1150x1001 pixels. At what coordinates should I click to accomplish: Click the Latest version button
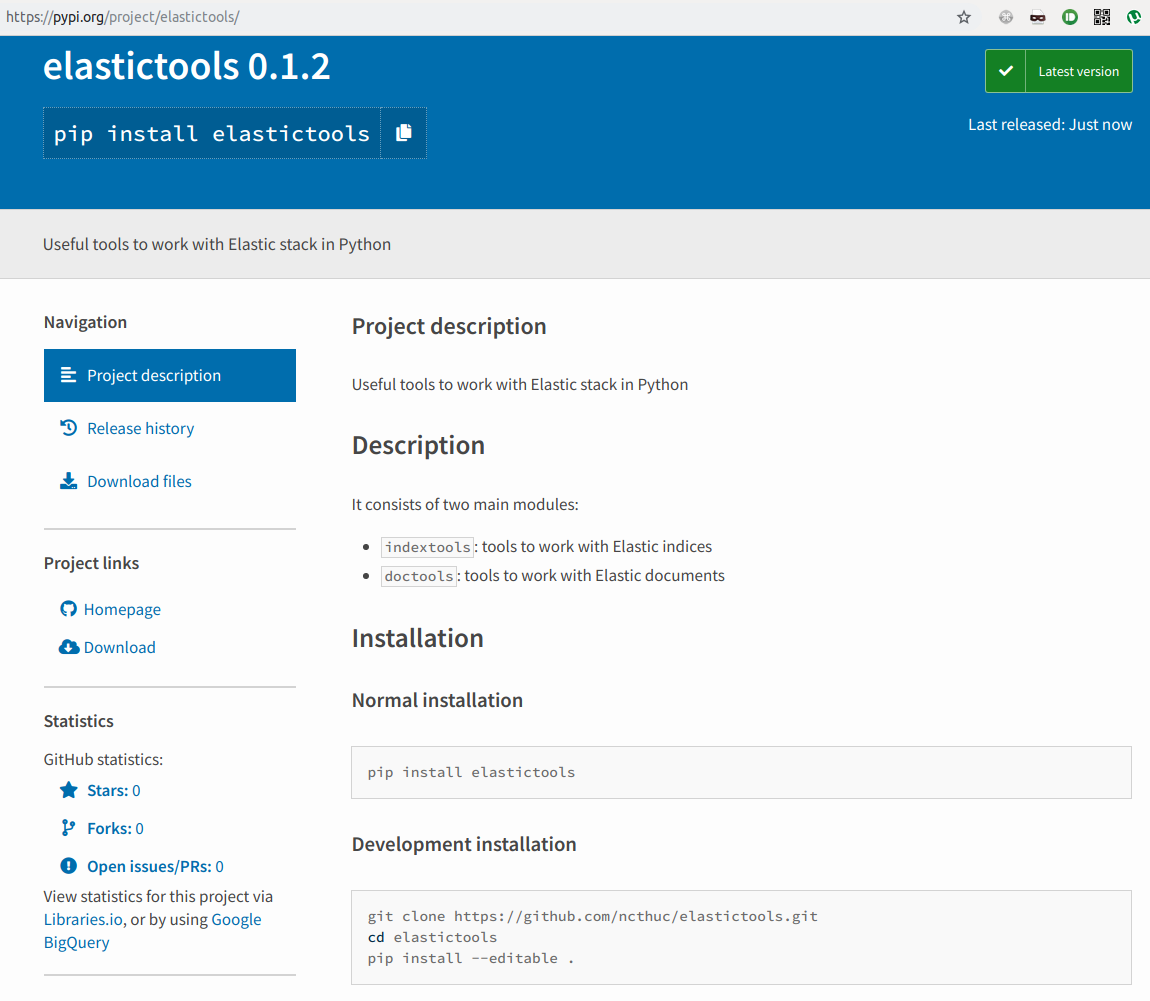pos(1058,71)
